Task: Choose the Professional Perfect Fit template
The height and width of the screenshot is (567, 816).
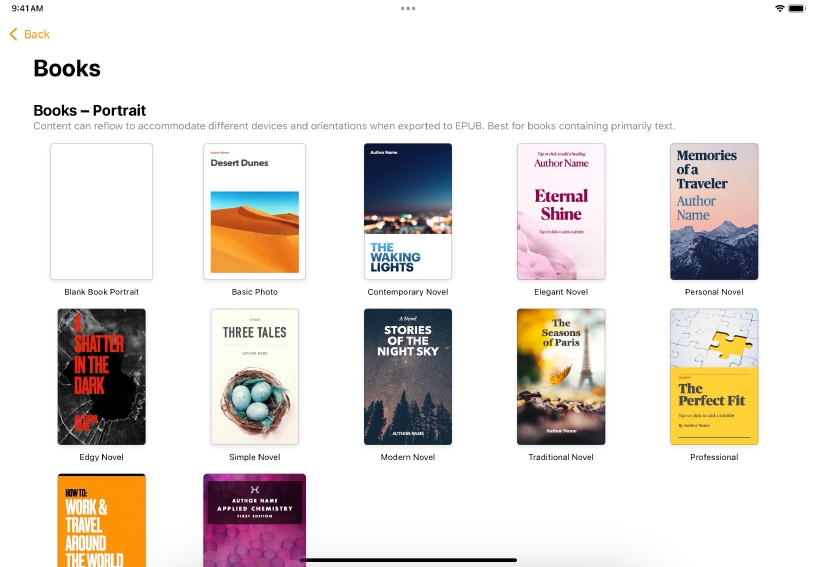Action: point(714,376)
